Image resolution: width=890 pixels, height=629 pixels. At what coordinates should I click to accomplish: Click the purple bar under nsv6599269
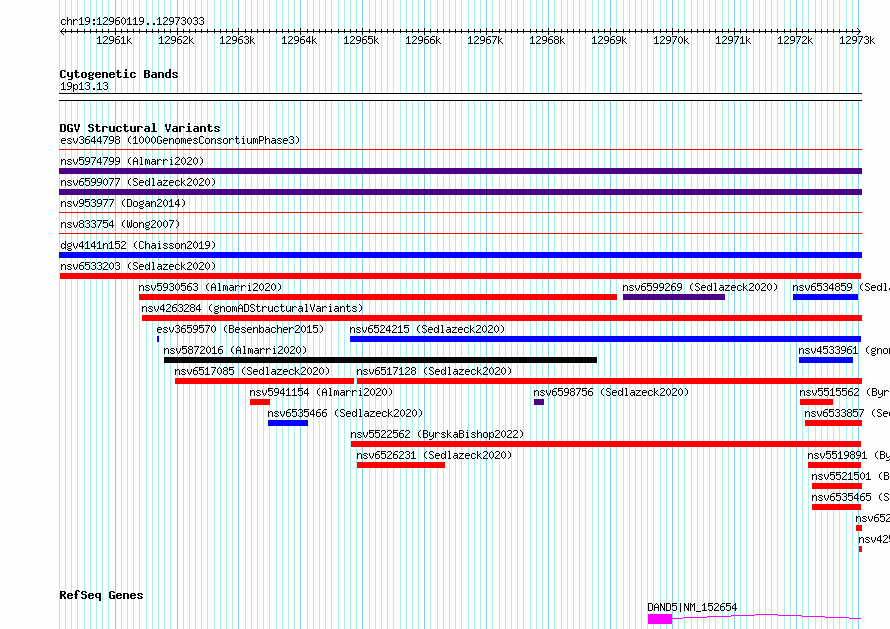[x=674, y=297]
